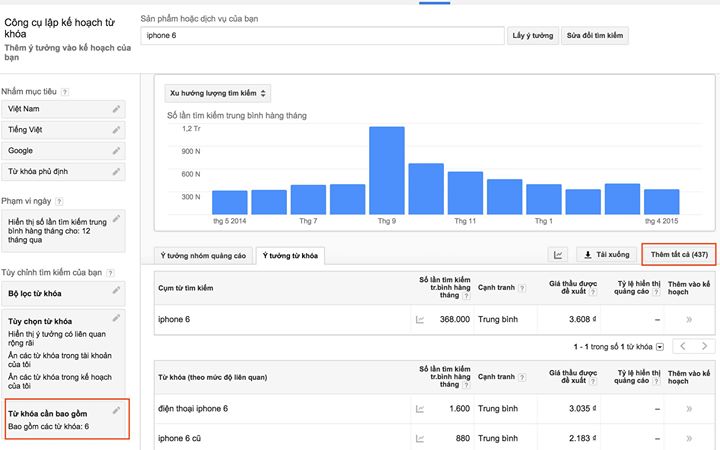The height and width of the screenshot is (450, 720).
Task: Click the 1.600 search volume value
Action: [459, 408]
